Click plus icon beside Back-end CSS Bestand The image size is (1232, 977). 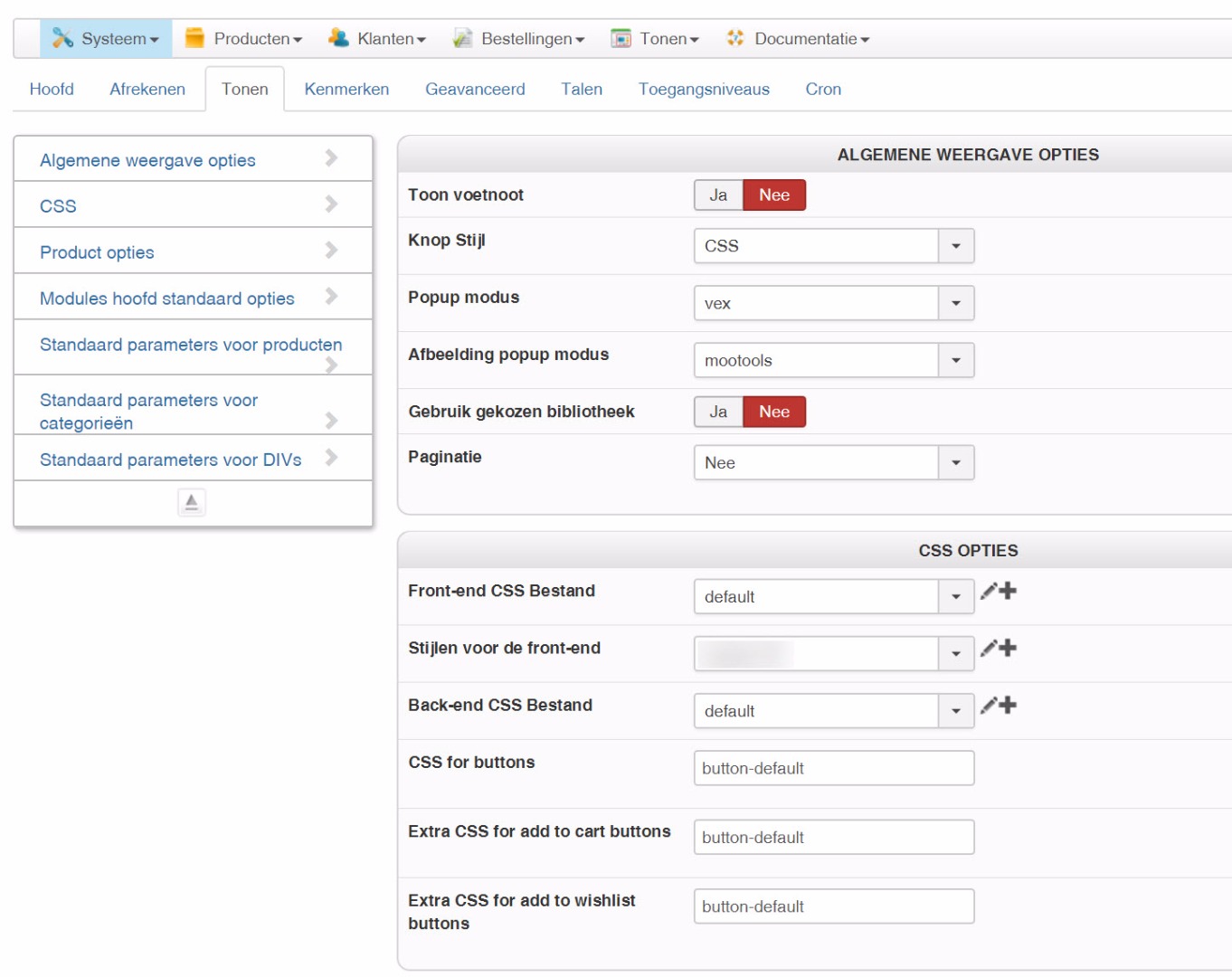pyautogui.click(x=1008, y=705)
